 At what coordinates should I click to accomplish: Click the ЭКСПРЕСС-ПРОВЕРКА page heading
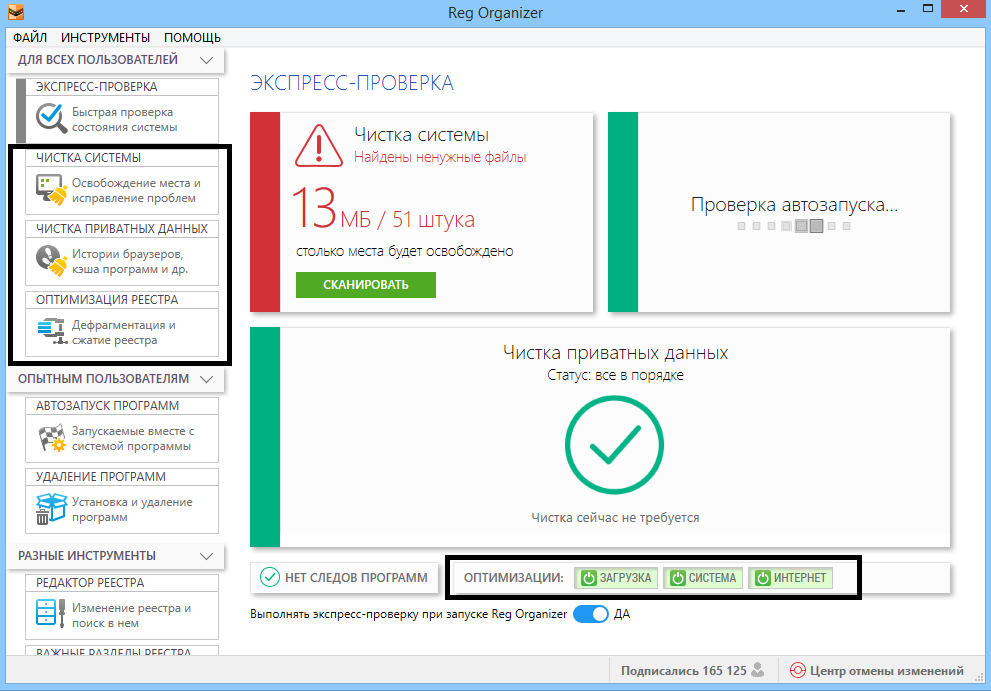[x=352, y=83]
